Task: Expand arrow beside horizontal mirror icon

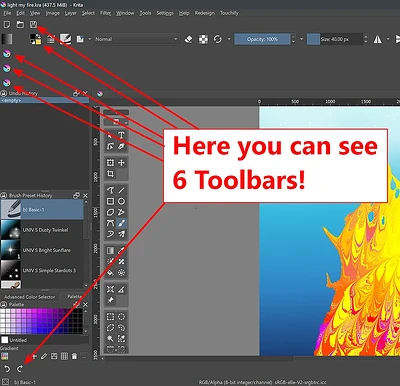Action: pos(388,39)
